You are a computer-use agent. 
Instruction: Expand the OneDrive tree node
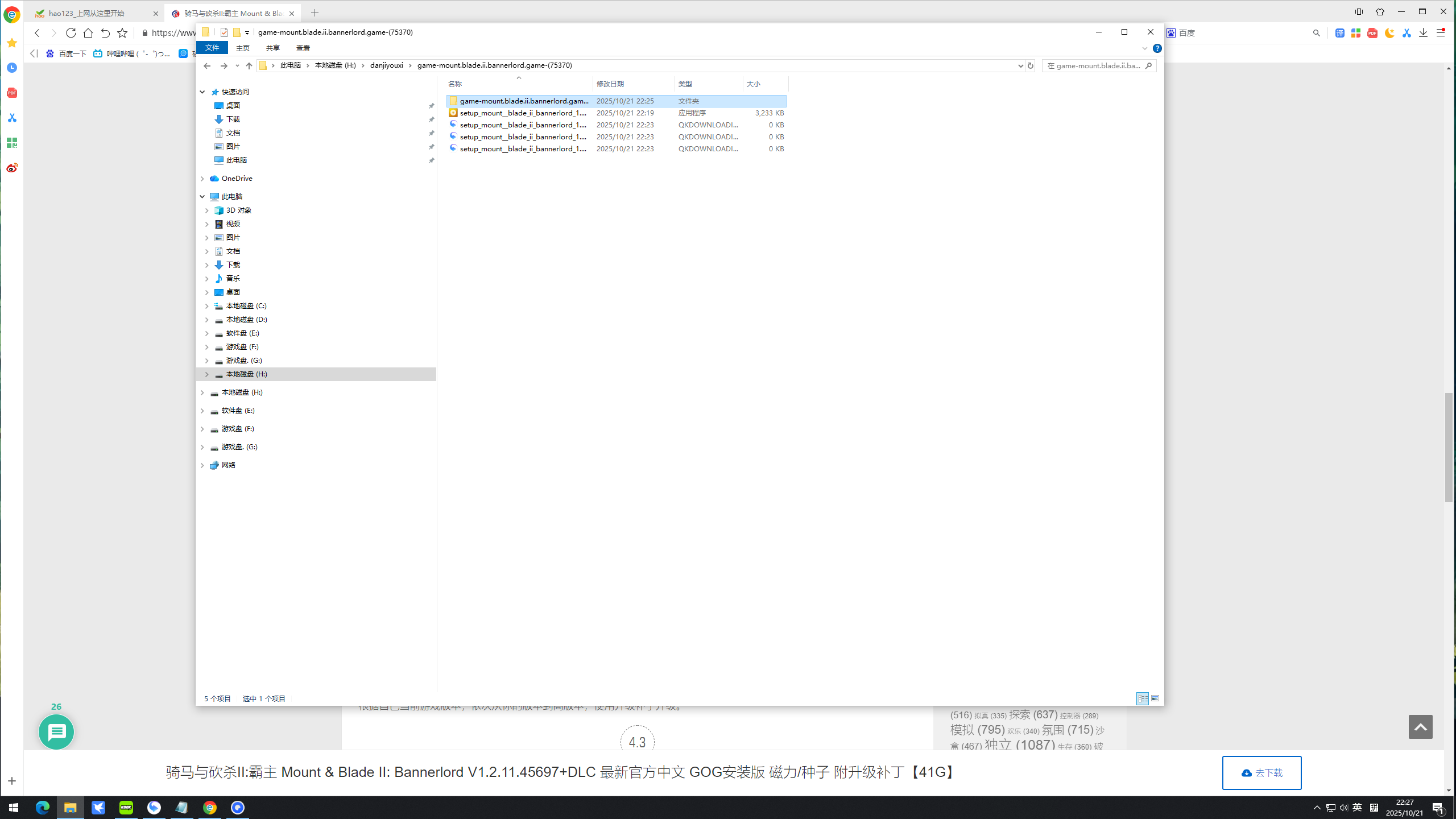(x=202, y=179)
